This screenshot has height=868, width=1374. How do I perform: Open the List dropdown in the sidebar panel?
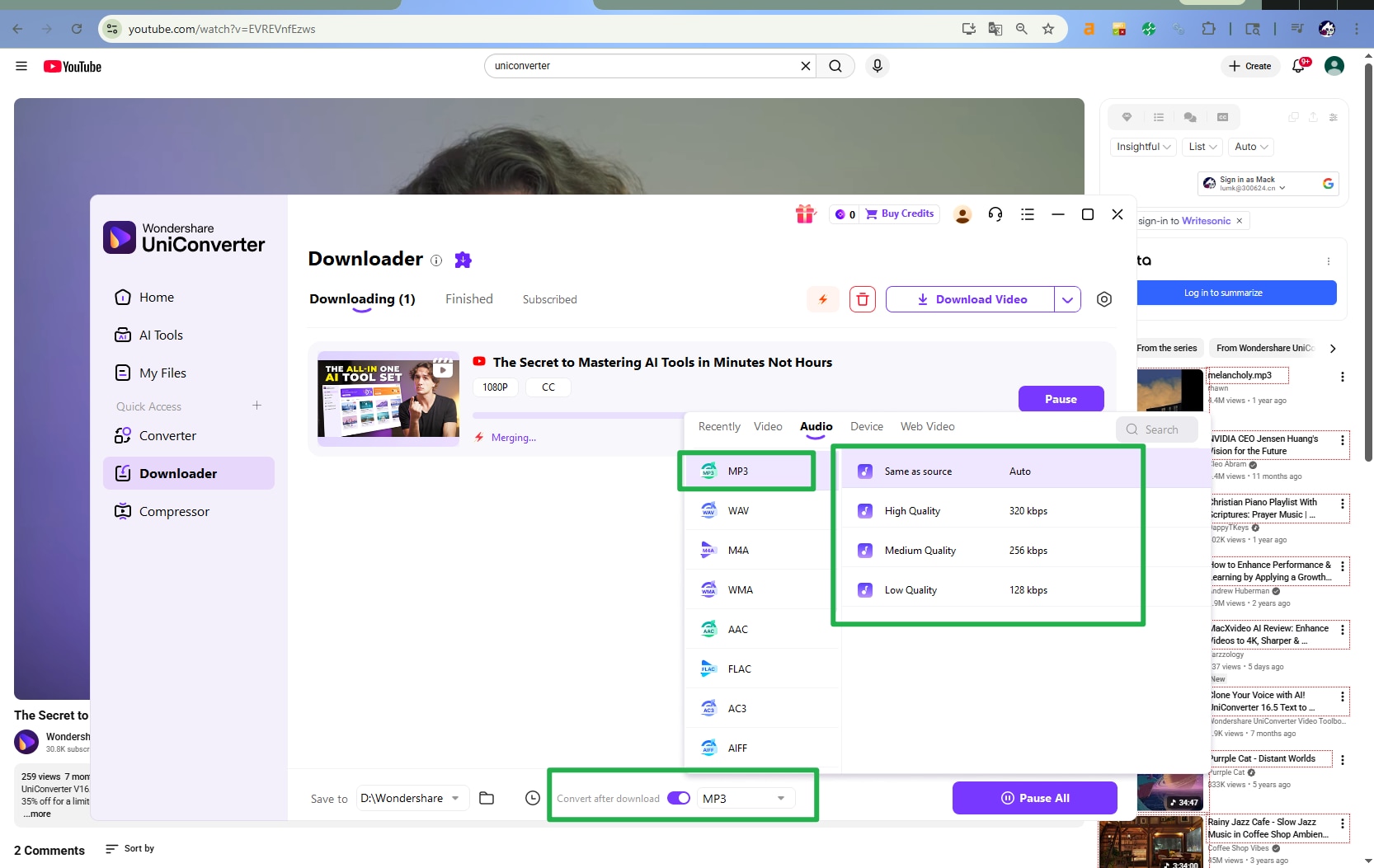[1202, 147]
